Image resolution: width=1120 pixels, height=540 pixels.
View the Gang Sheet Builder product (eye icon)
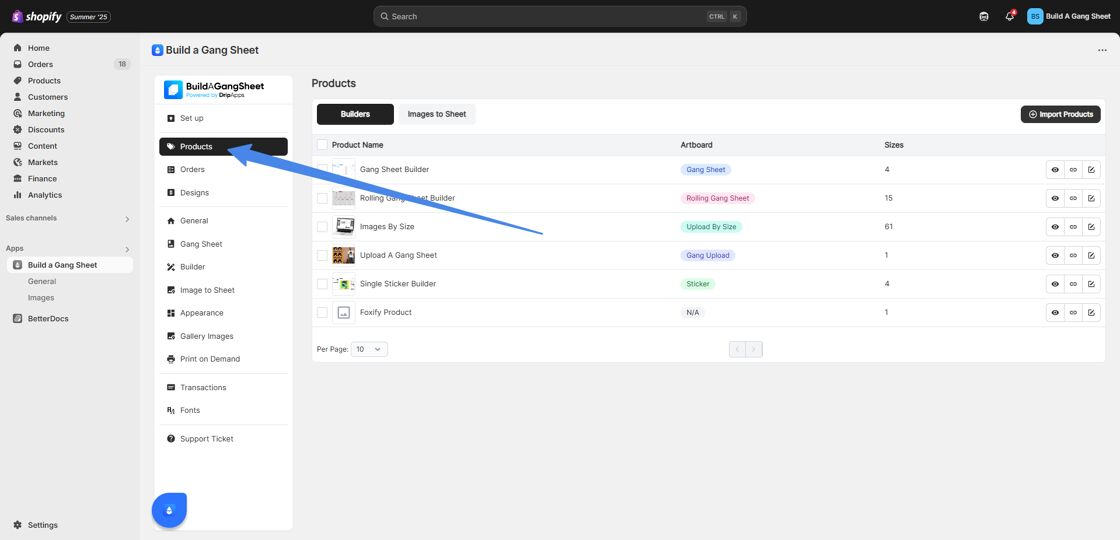[1055, 169]
